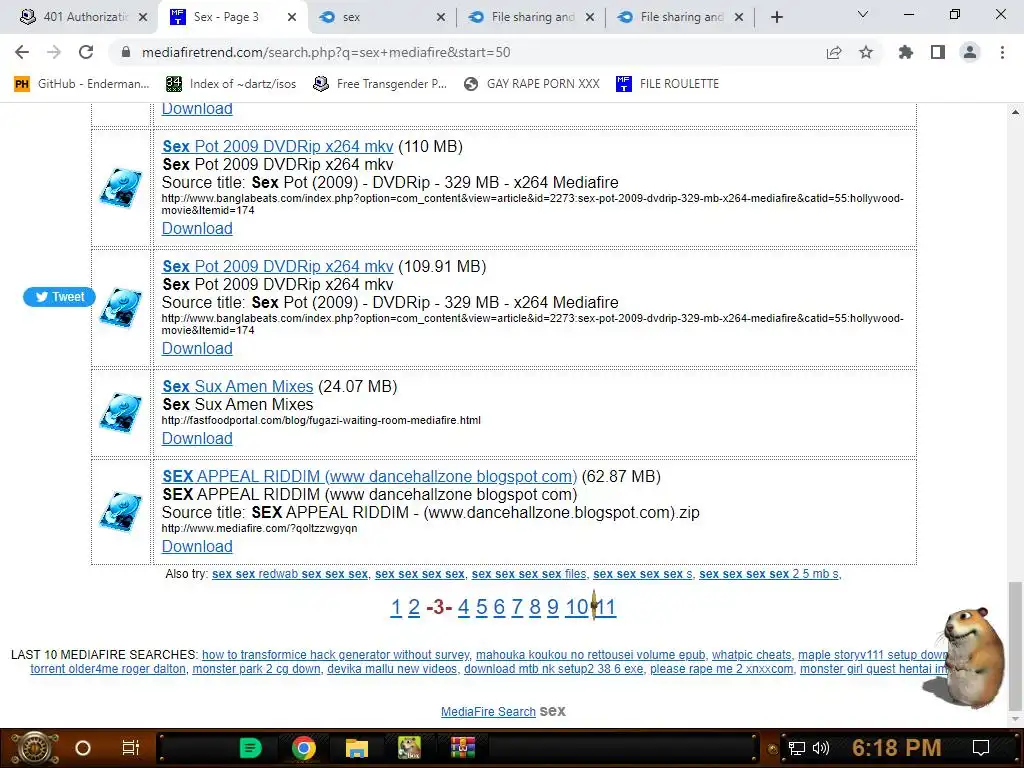Click the disk icon beside SEX APPEAL RIDDIM
The width and height of the screenshot is (1024, 768).
click(x=121, y=512)
